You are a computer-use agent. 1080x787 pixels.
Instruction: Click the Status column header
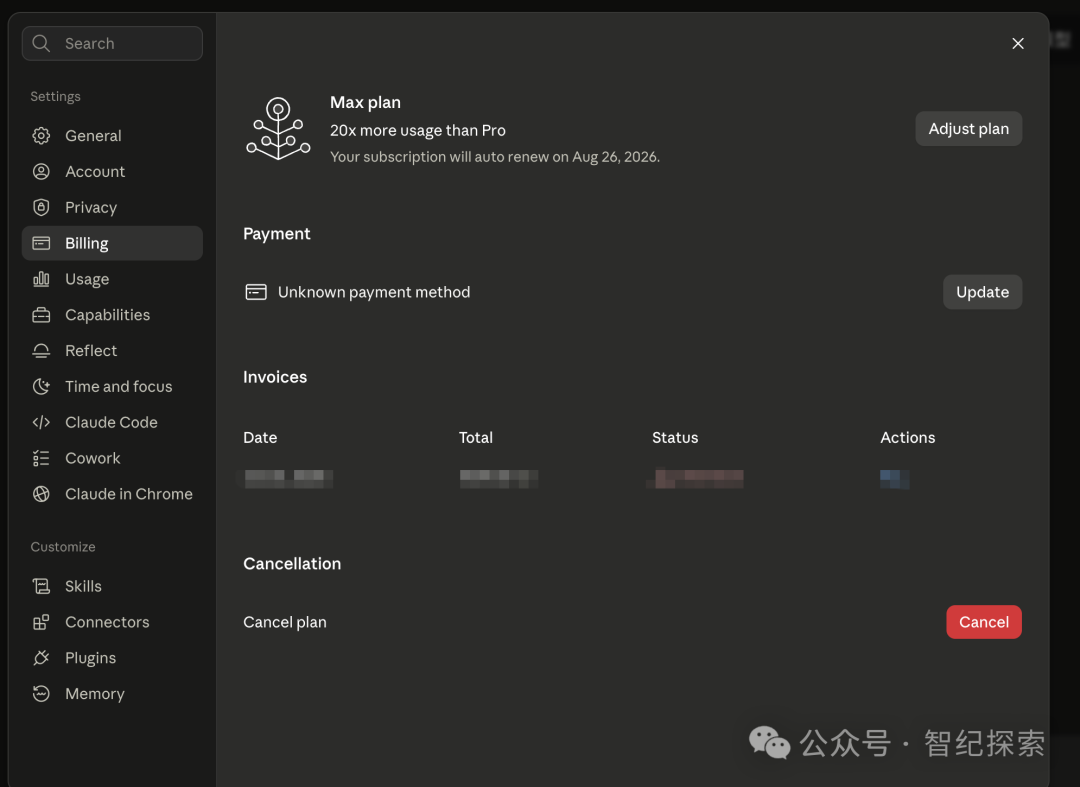pyautogui.click(x=675, y=437)
